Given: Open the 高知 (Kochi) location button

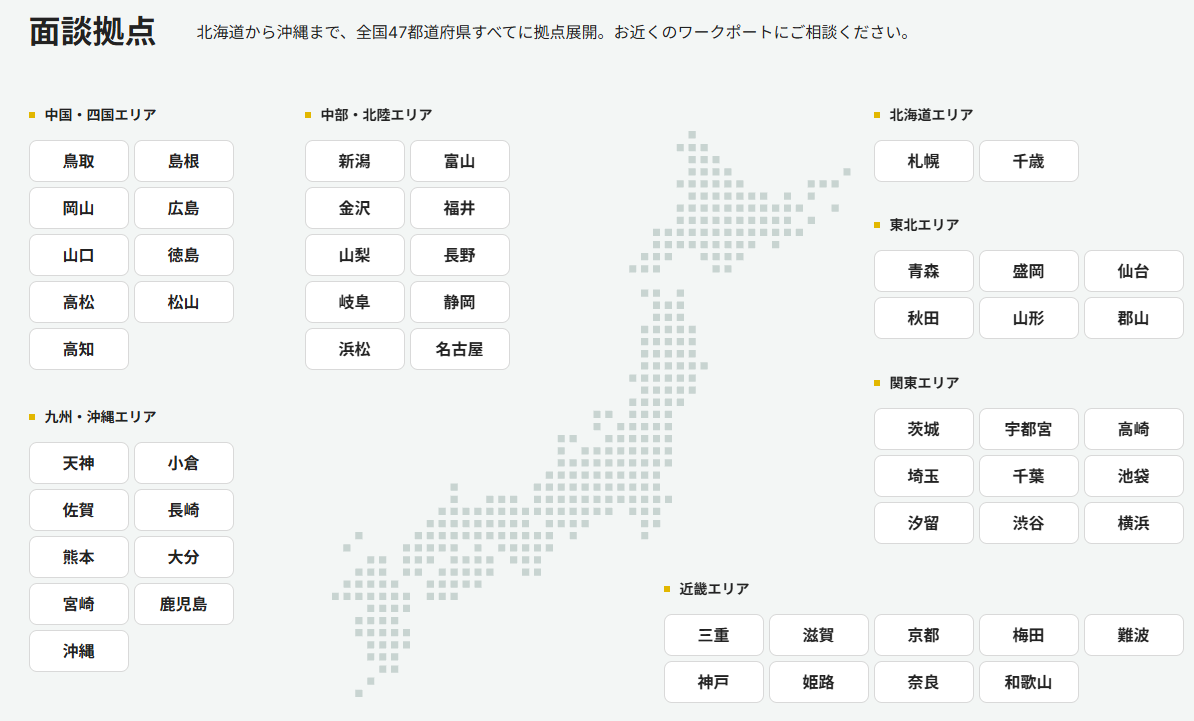Looking at the screenshot, I should (x=78, y=349).
